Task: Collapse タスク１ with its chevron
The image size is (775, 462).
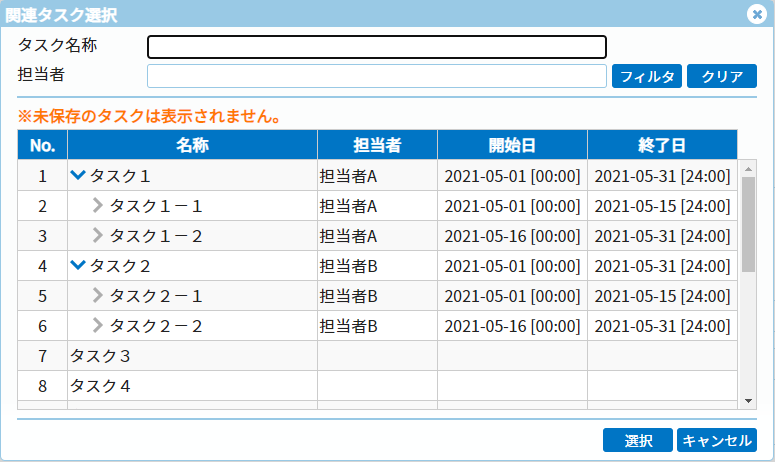Action: [x=78, y=176]
